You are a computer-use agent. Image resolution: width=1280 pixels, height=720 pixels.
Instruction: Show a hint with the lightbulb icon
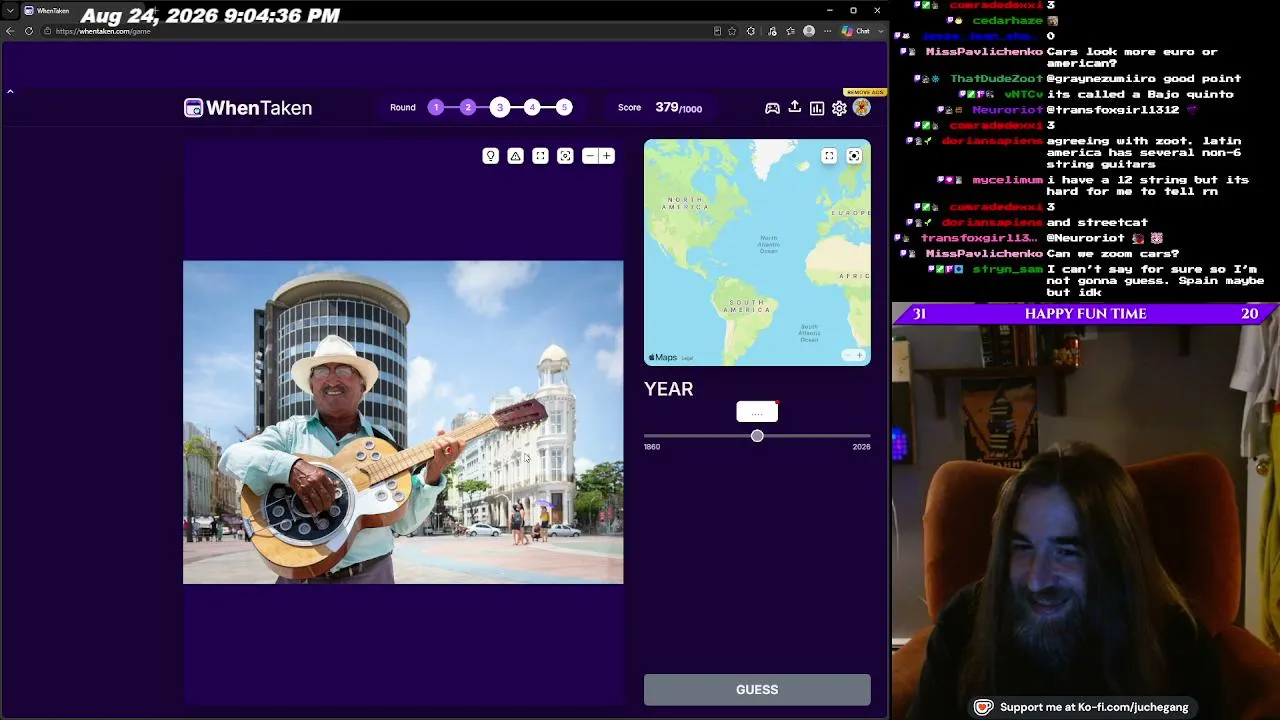coord(491,156)
